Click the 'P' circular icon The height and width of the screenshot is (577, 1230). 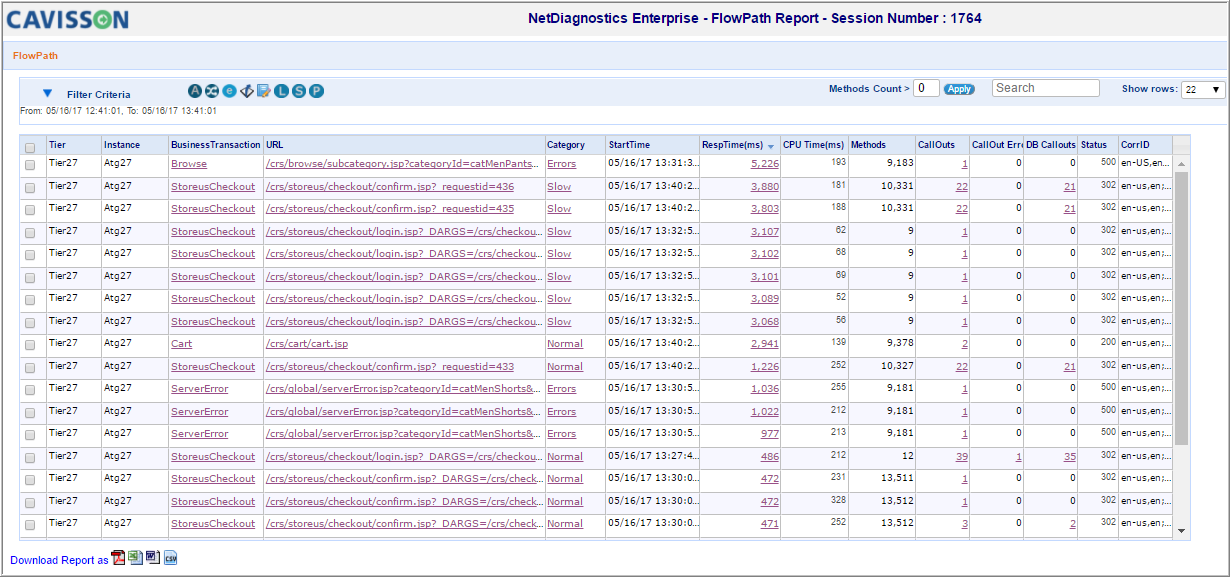(x=316, y=91)
